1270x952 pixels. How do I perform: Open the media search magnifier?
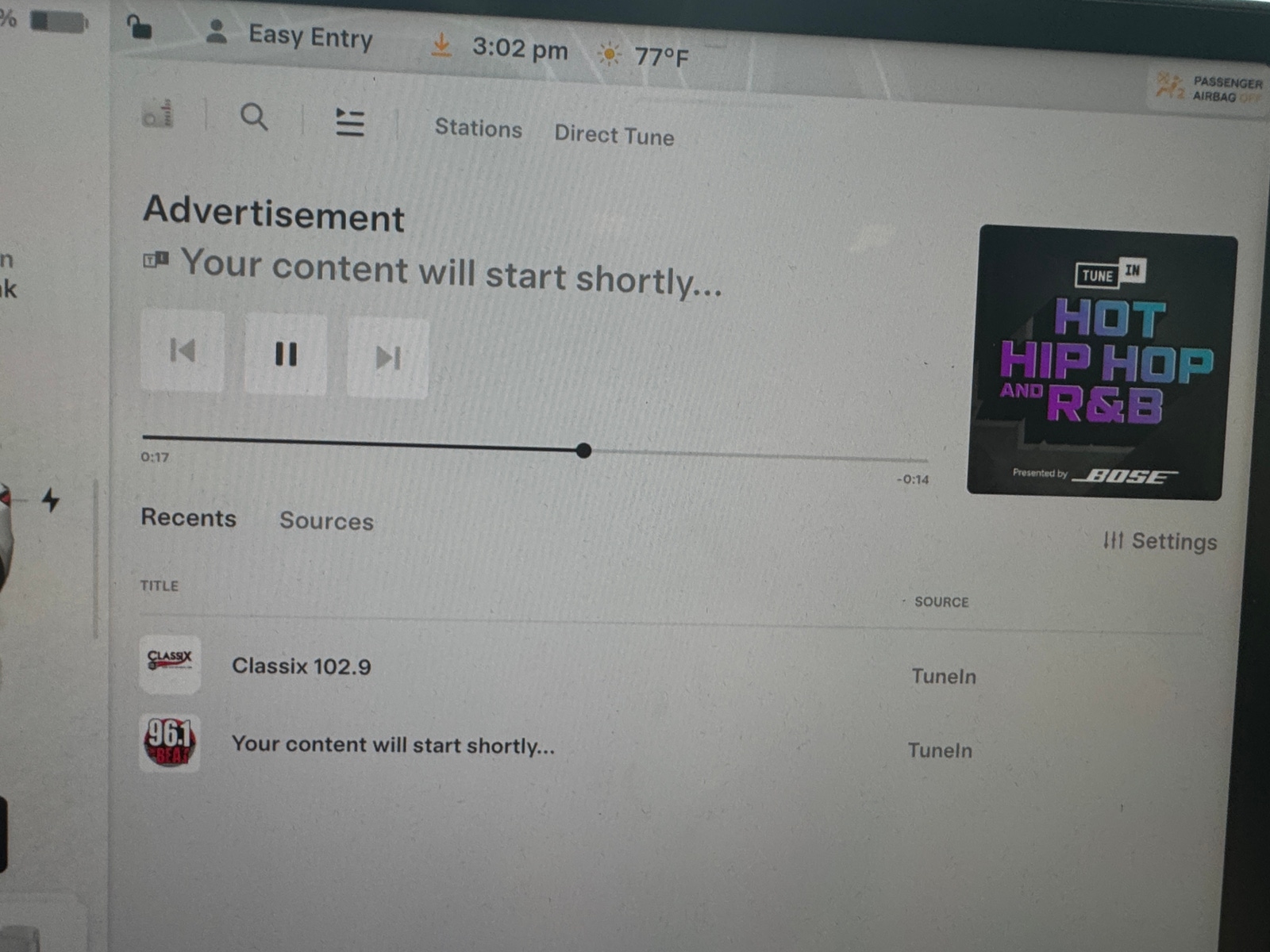point(254,117)
